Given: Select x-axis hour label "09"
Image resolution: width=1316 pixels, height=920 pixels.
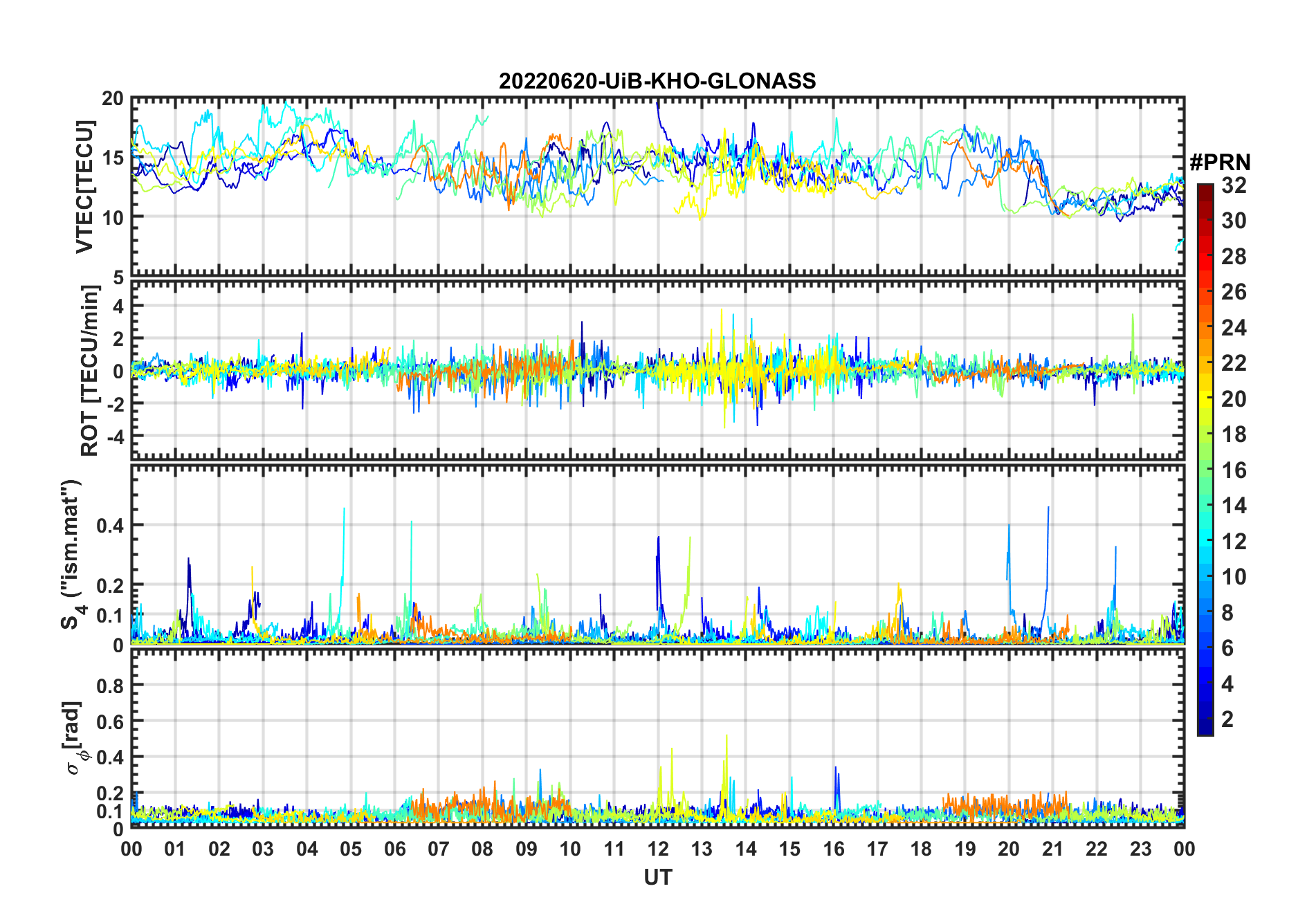Looking at the screenshot, I should click(x=527, y=849).
